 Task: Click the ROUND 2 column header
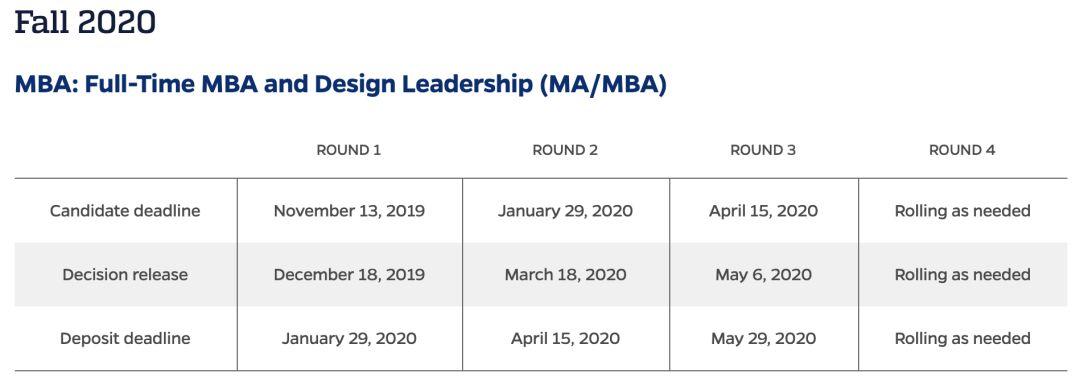(x=565, y=150)
